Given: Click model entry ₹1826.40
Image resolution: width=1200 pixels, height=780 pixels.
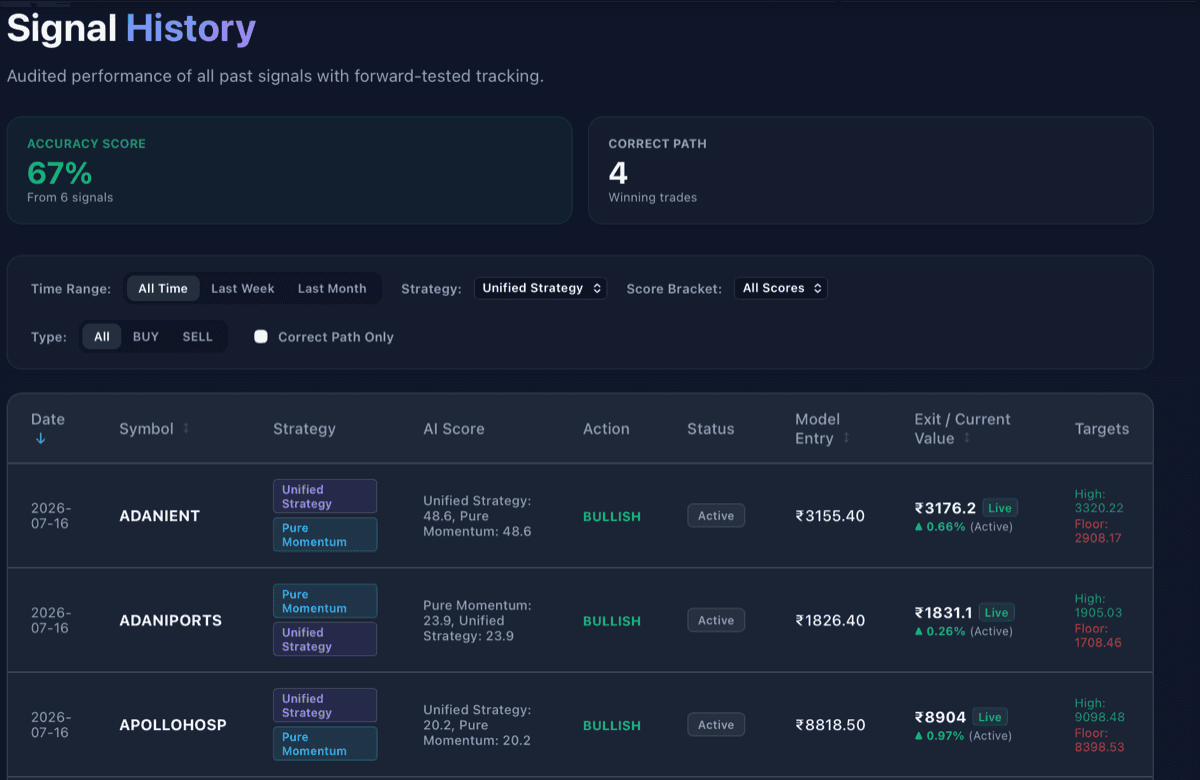Looking at the screenshot, I should 830,620.
